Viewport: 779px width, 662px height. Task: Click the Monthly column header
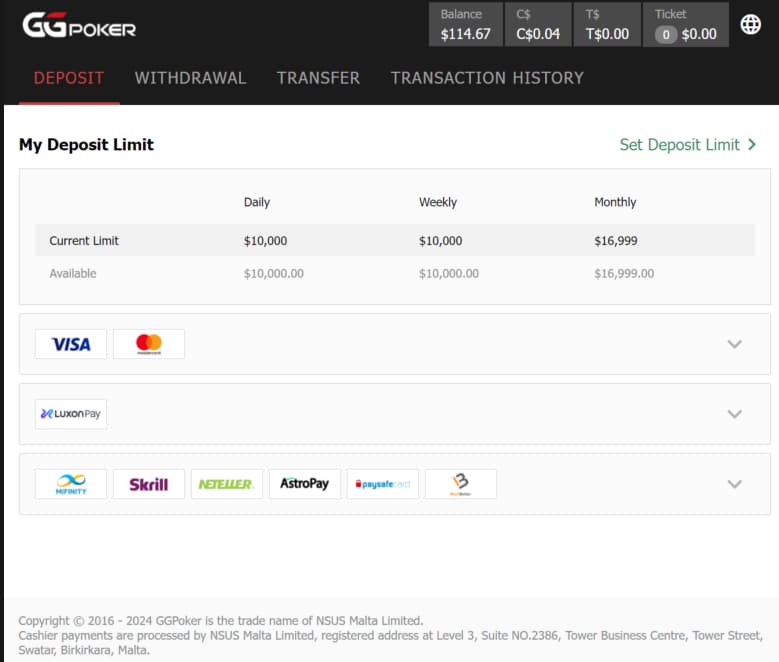(615, 202)
